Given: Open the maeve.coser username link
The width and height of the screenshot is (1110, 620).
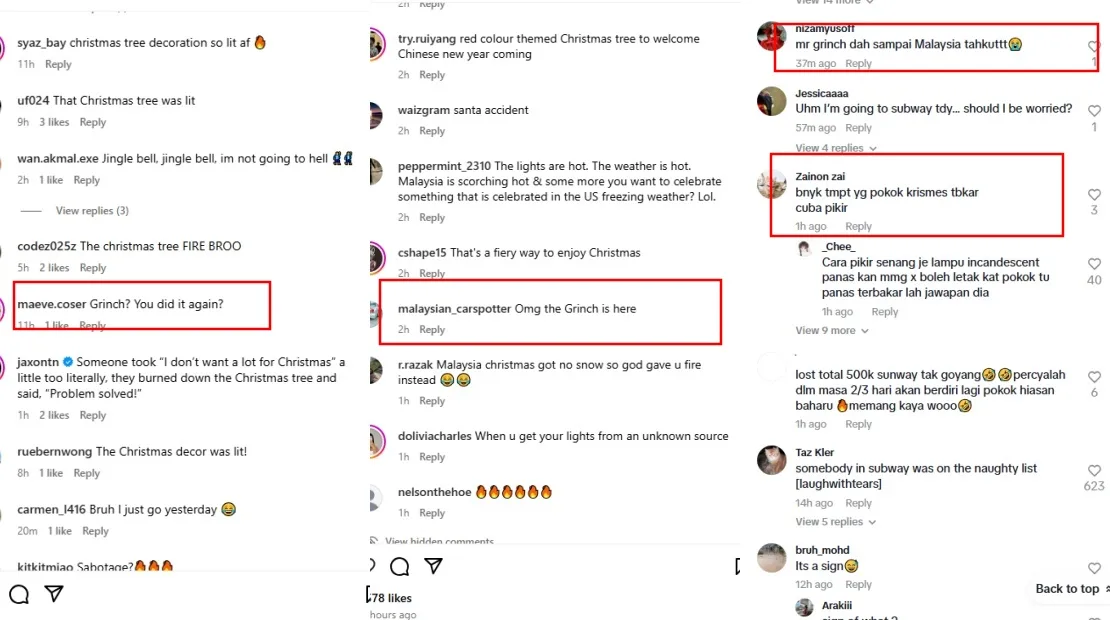Looking at the screenshot, I should tap(52, 303).
